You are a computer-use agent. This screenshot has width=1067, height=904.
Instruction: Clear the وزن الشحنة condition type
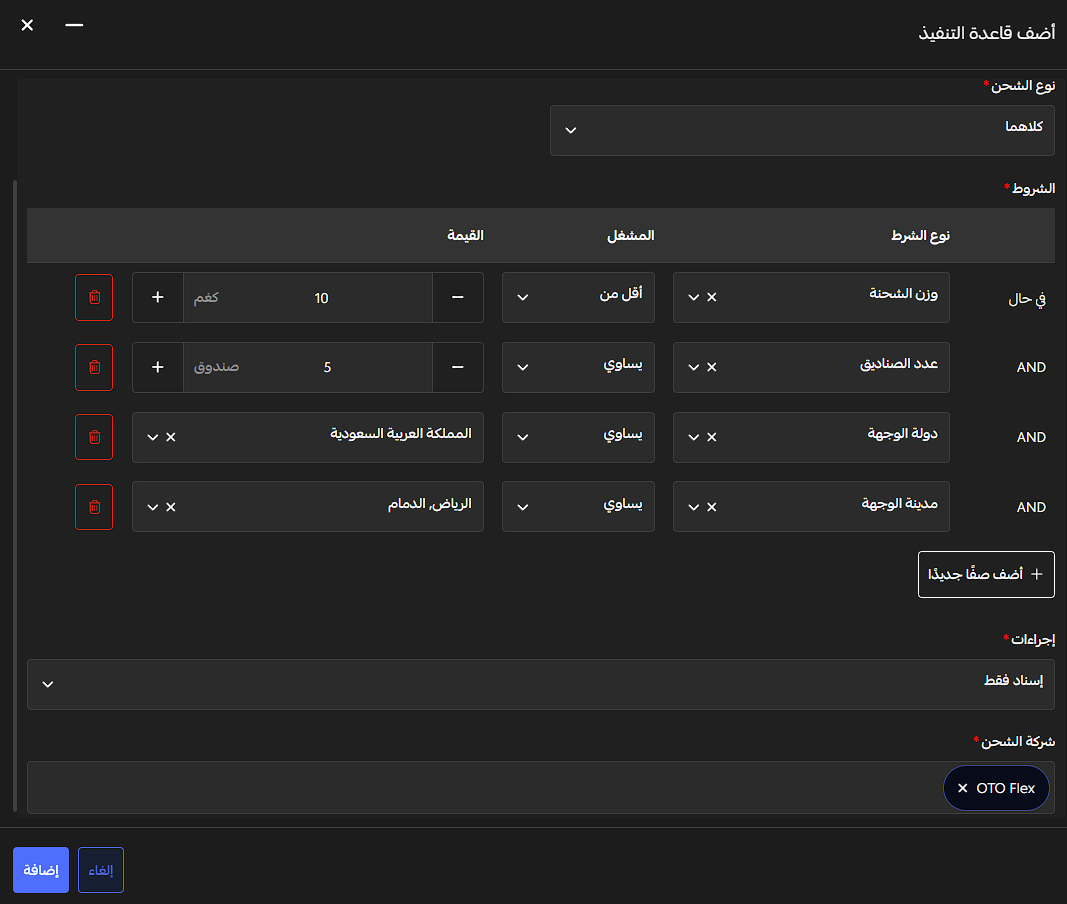pyautogui.click(x=712, y=297)
